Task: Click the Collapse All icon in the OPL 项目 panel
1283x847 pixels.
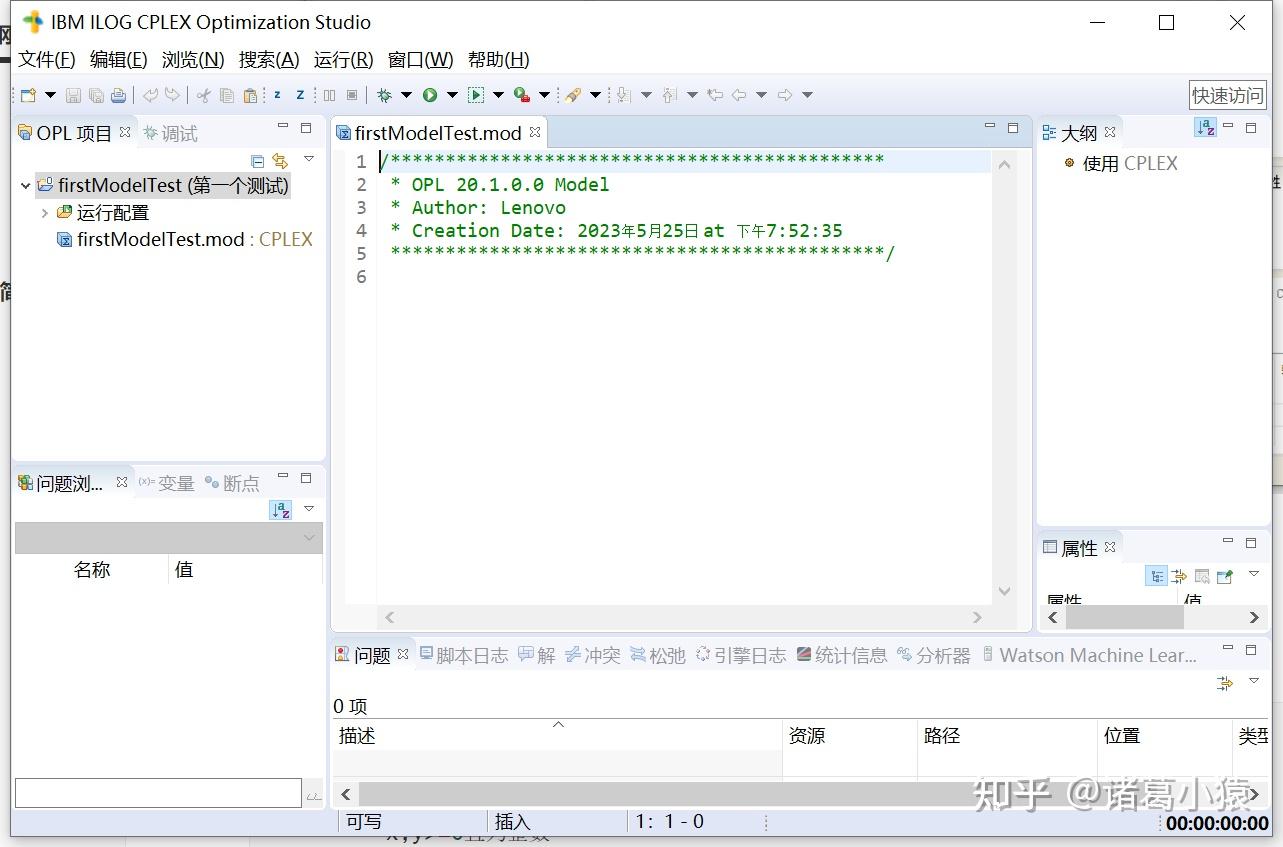Action: pos(257,161)
